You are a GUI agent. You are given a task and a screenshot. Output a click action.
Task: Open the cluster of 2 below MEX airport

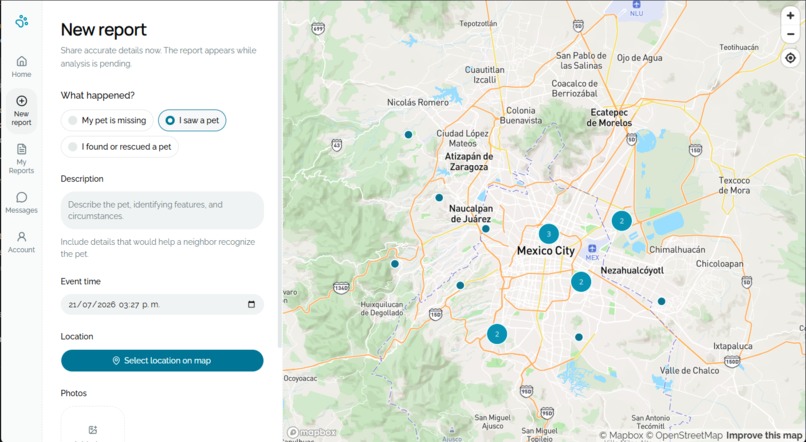(x=581, y=282)
